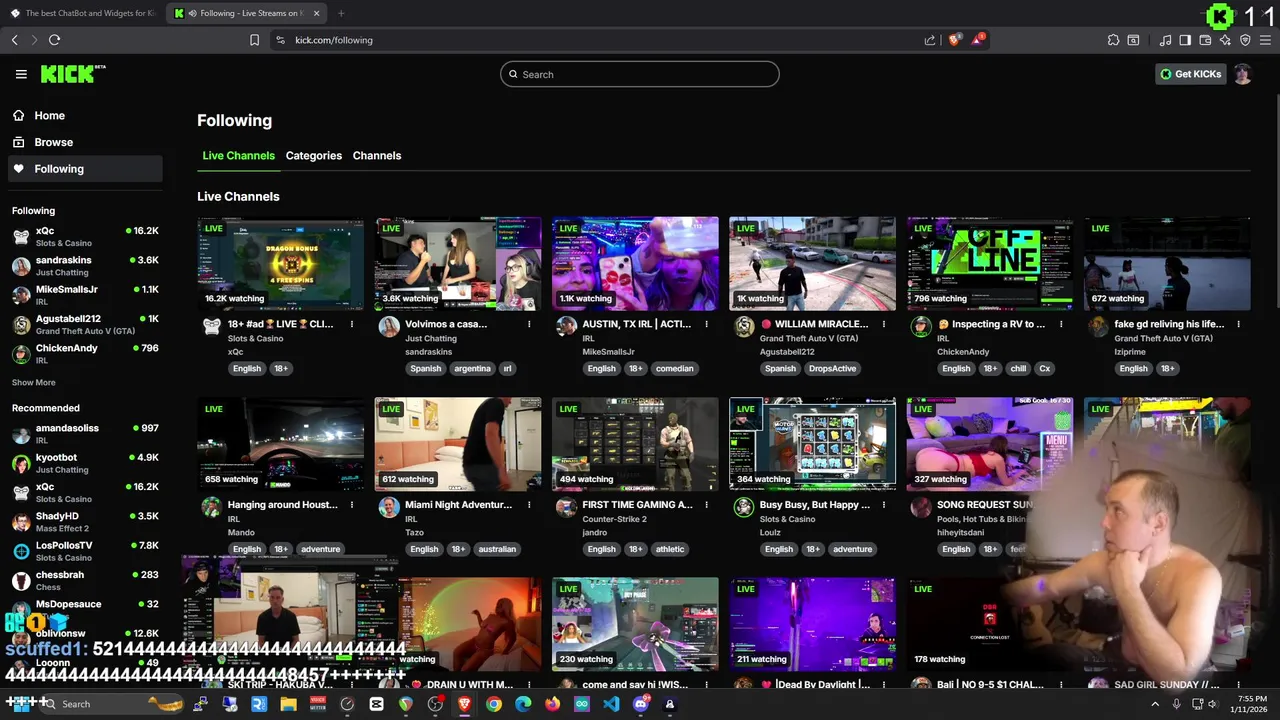Image resolution: width=1280 pixels, height=720 pixels.
Task: Close the Following - Live Streams tab
Action: coord(317,13)
